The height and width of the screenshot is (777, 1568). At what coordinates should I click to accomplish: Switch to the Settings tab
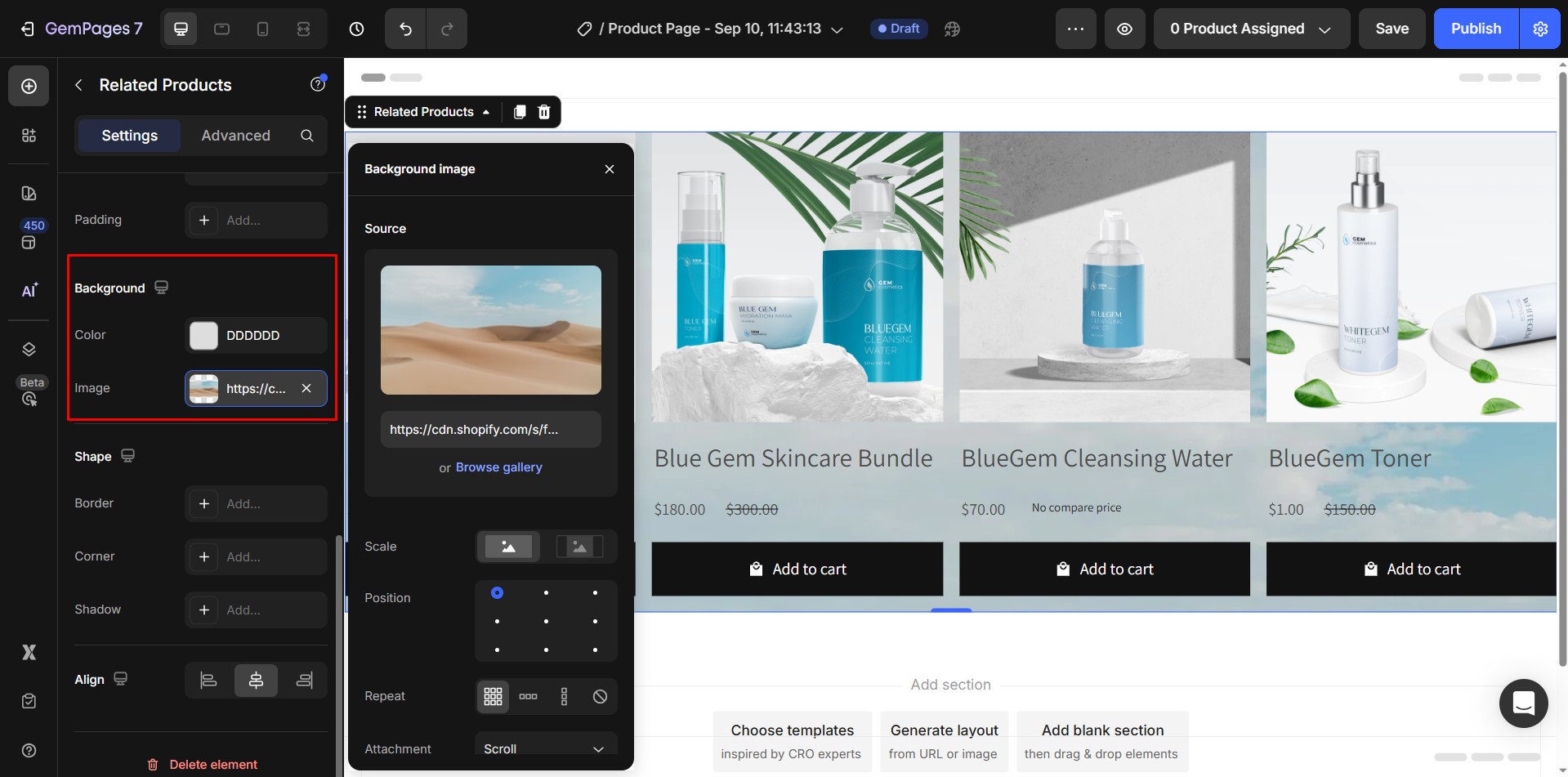[x=128, y=136]
